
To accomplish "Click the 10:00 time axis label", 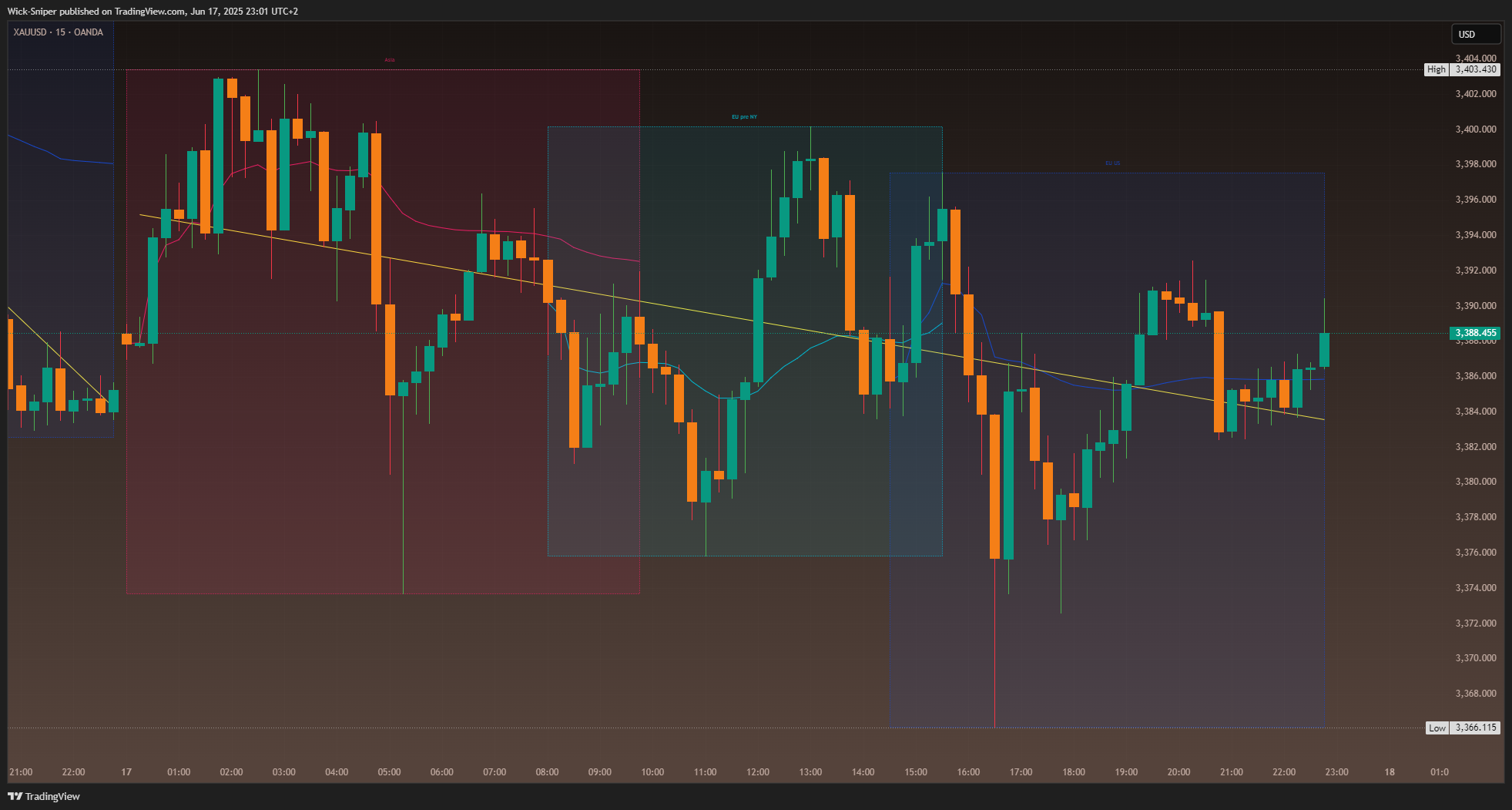I will (x=652, y=772).
